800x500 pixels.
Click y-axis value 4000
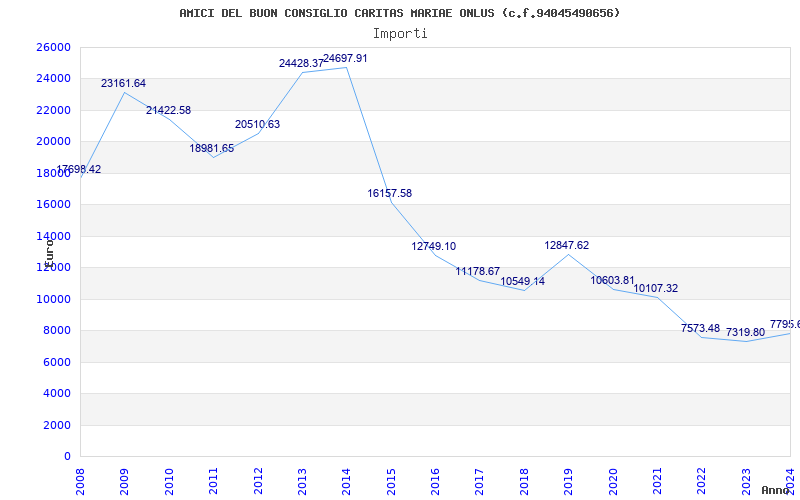tap(57, 393)
